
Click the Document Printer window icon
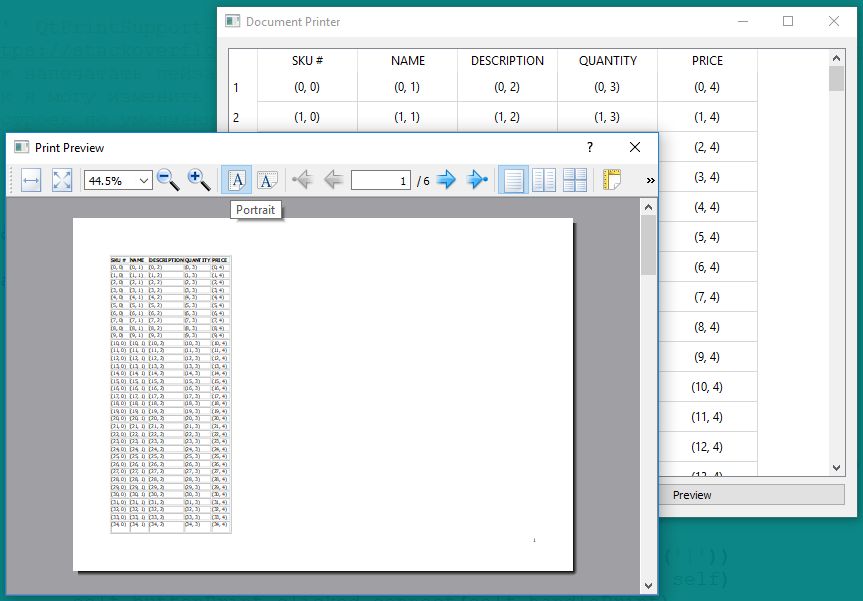point(232,21)
